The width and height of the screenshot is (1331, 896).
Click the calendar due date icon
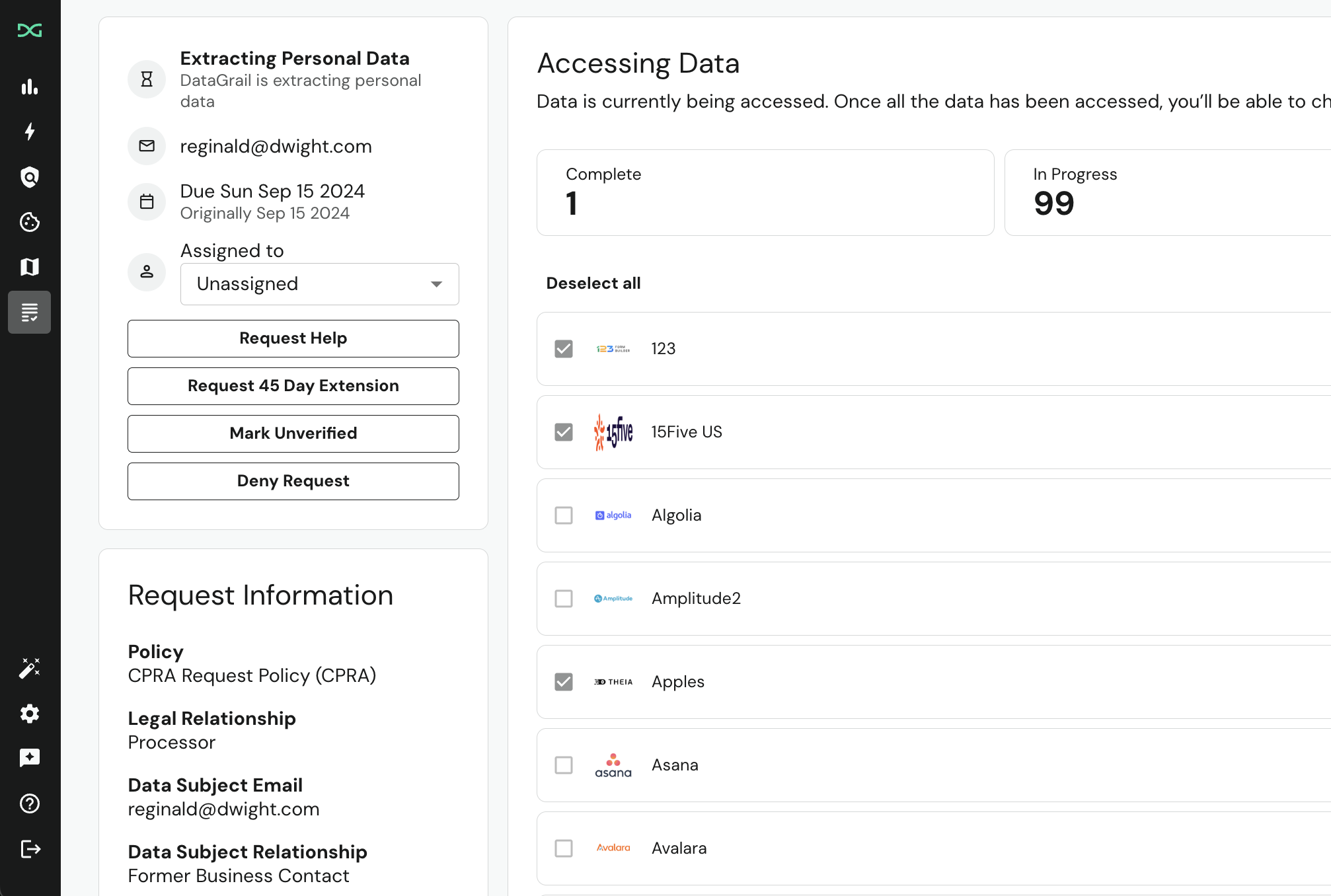[x=147, y=202]
